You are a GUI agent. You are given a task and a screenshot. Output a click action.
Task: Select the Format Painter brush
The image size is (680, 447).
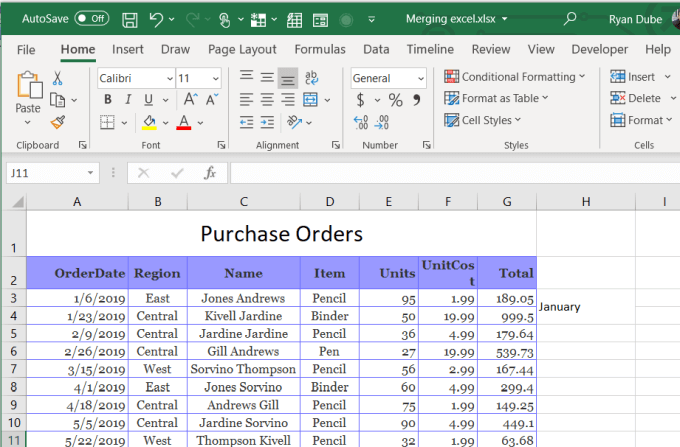coord(57,121)
